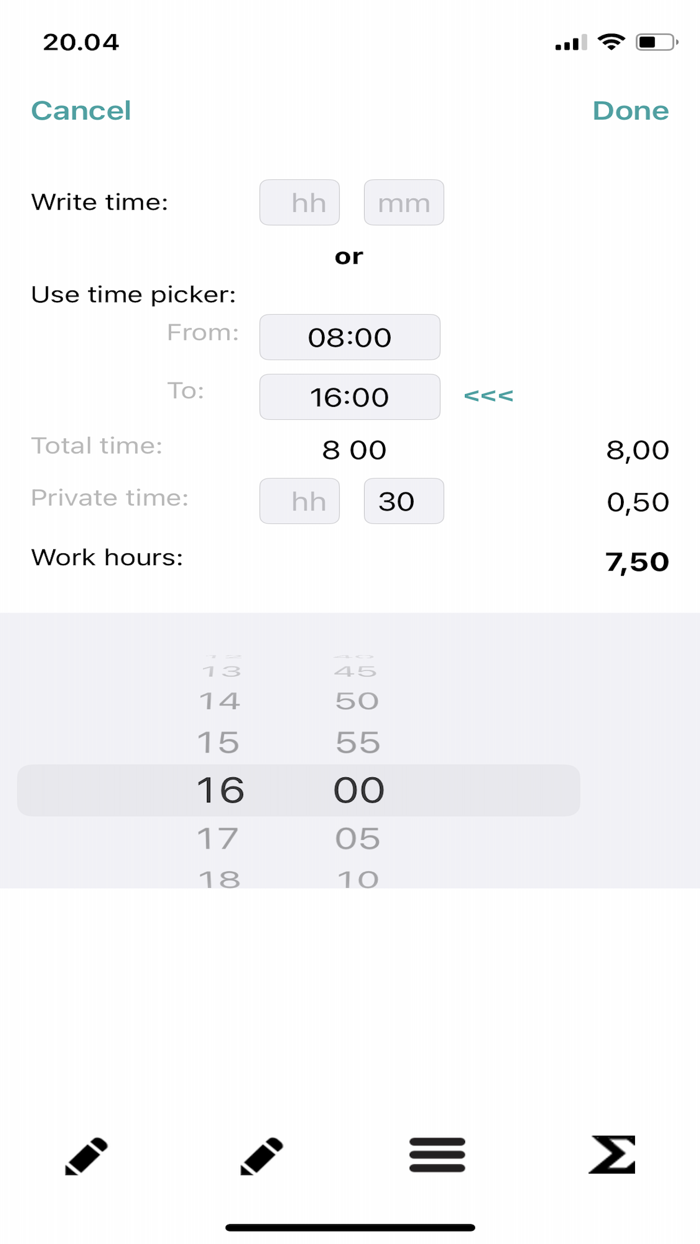The width and height of the screenshot is (700, 1244).
Task: Click the hh field next to Write time
Action: pos(299,202)
